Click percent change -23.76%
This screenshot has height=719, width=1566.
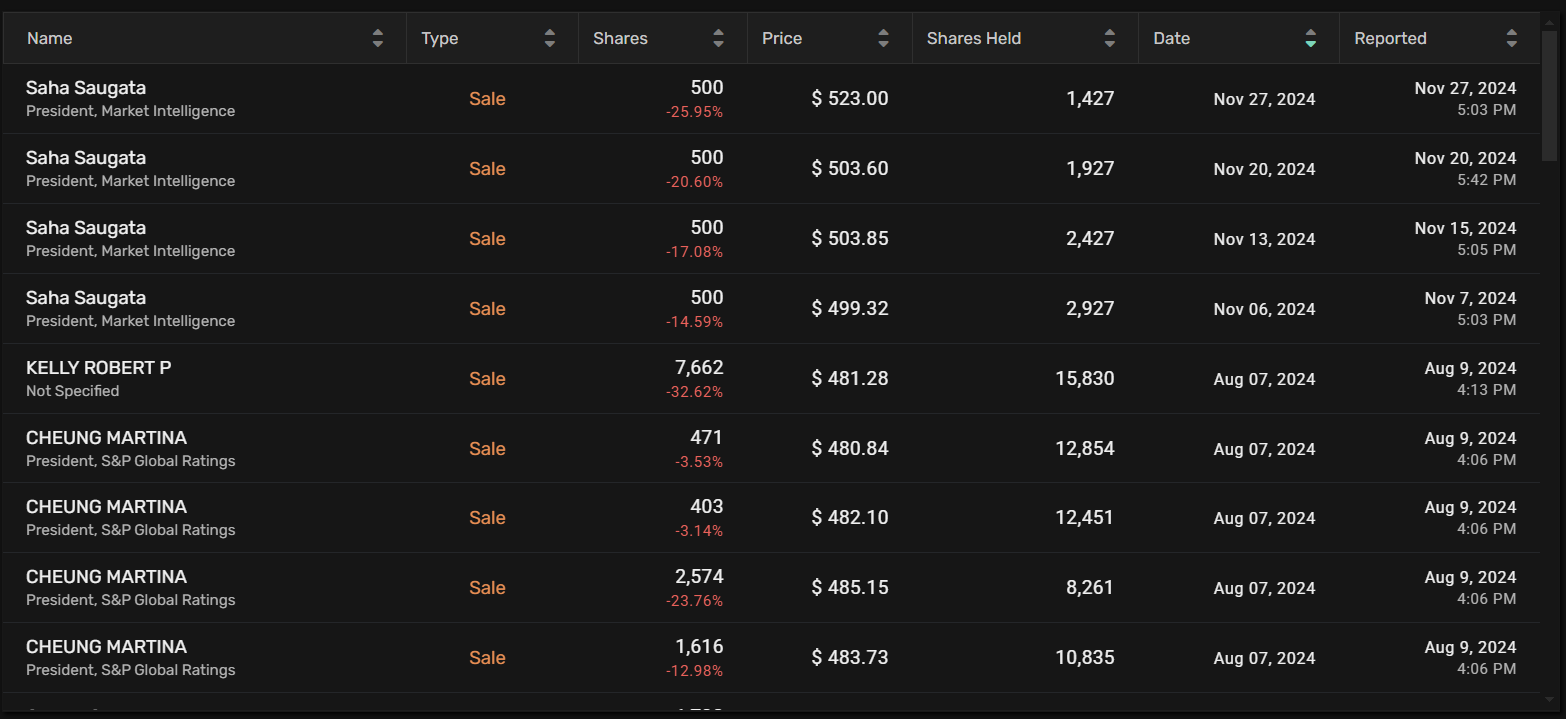click(694, 601)
